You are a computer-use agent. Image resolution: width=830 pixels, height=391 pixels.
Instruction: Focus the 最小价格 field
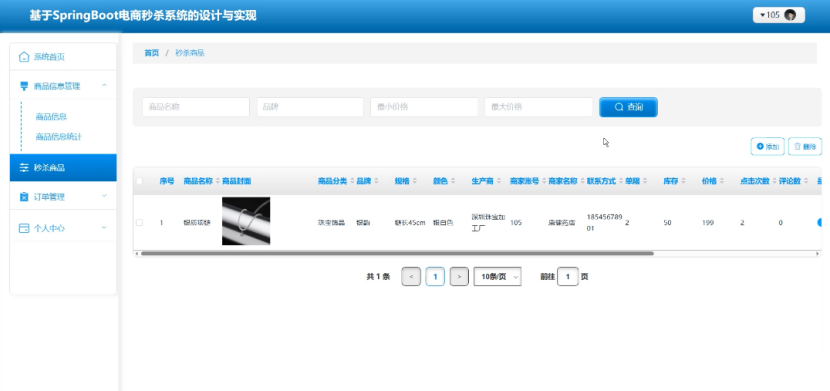(x=424, y=107)
